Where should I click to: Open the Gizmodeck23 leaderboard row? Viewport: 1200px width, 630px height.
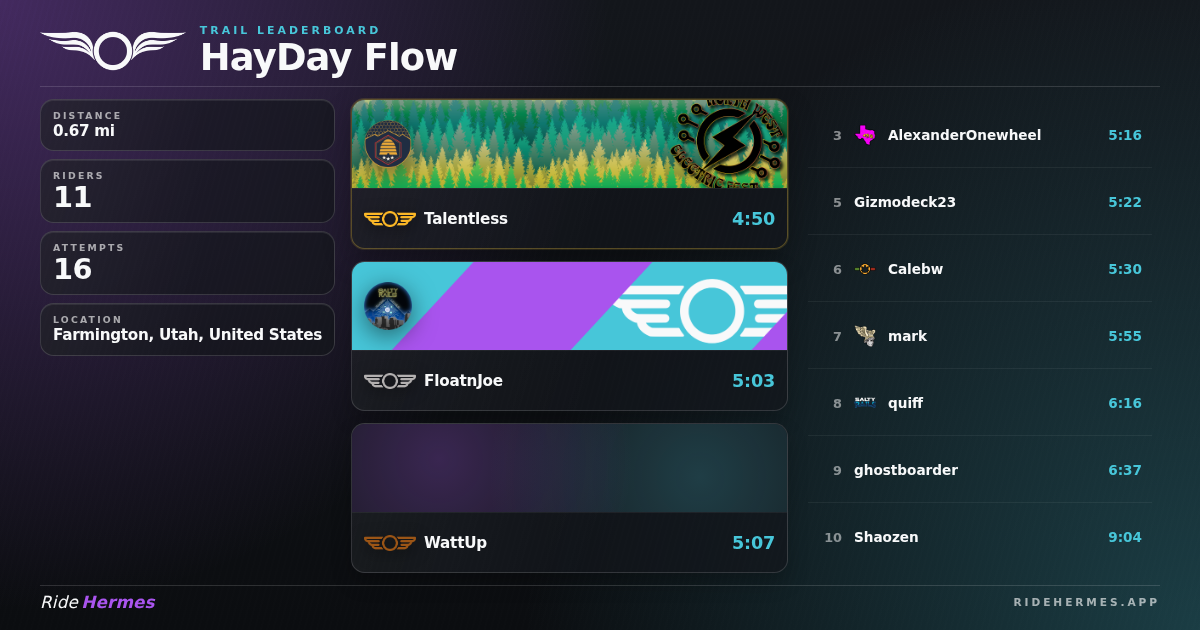[980, 202]
